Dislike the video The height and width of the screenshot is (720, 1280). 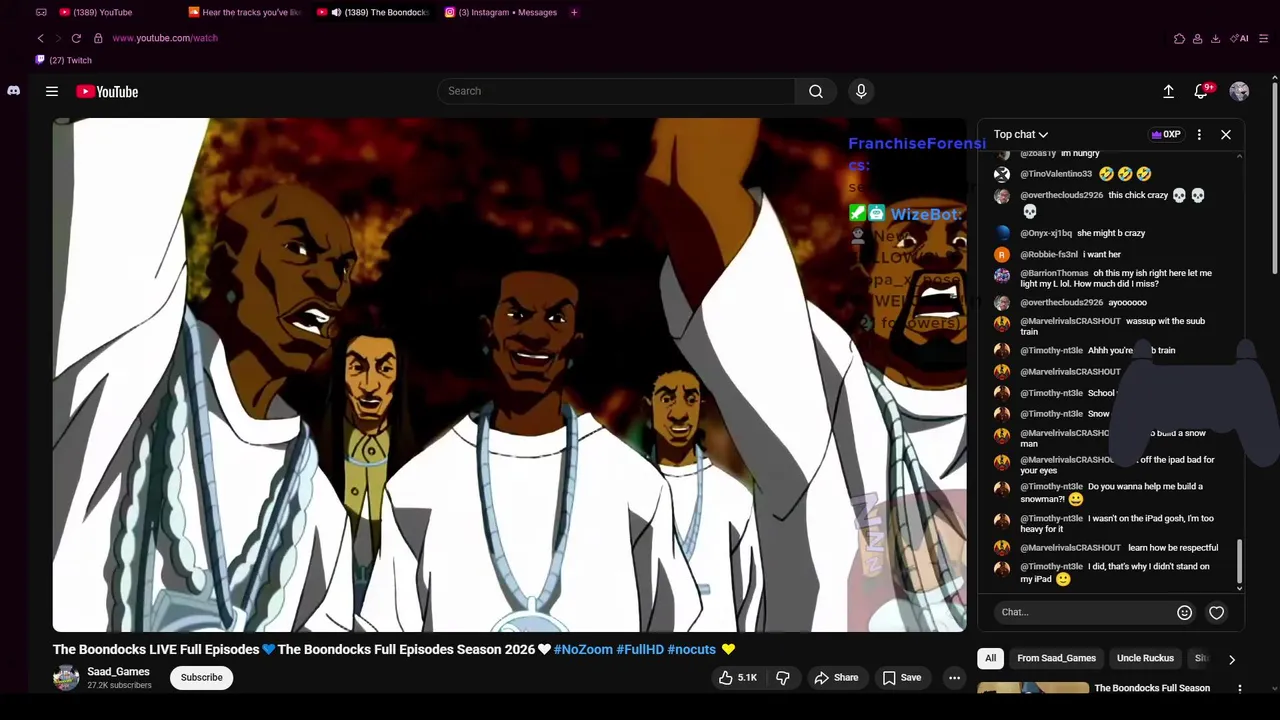tap(783, 678)
